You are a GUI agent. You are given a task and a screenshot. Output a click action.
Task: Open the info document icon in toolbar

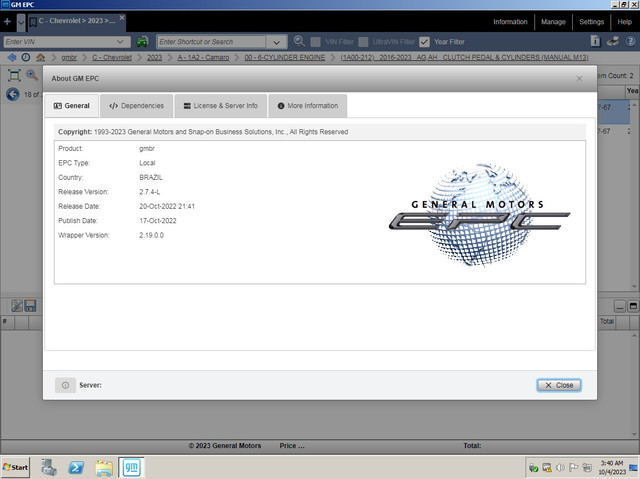click(596, 41)
